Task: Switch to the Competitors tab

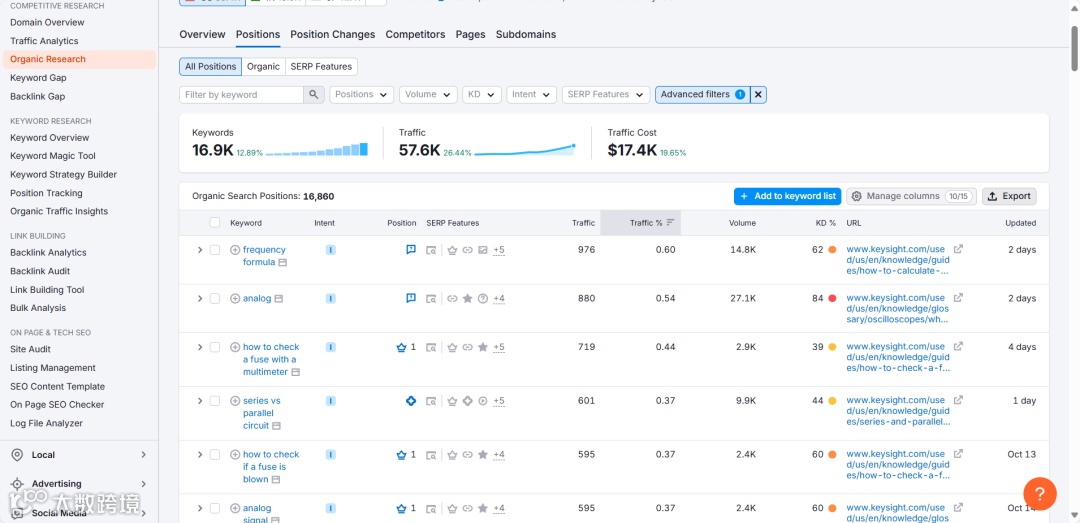Action: [x=415, y=34]
